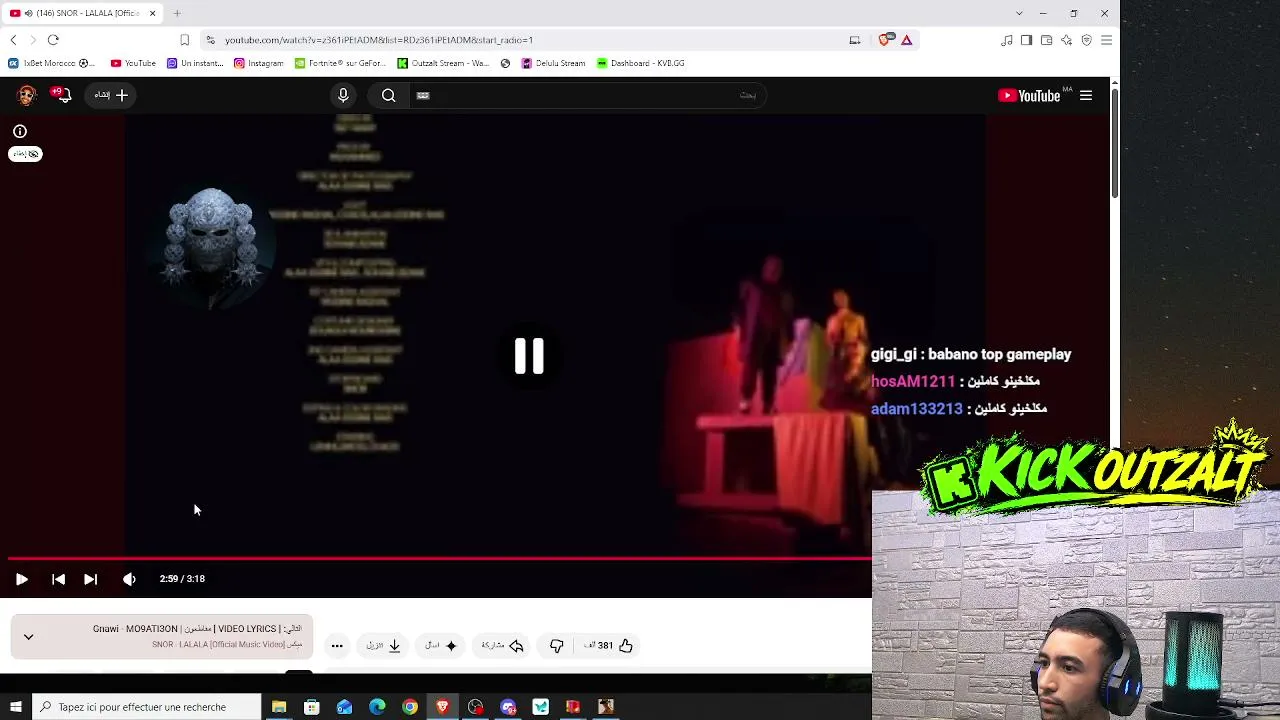Open the Brave wallet icon in toolbar

click(x=1047, y=40)
